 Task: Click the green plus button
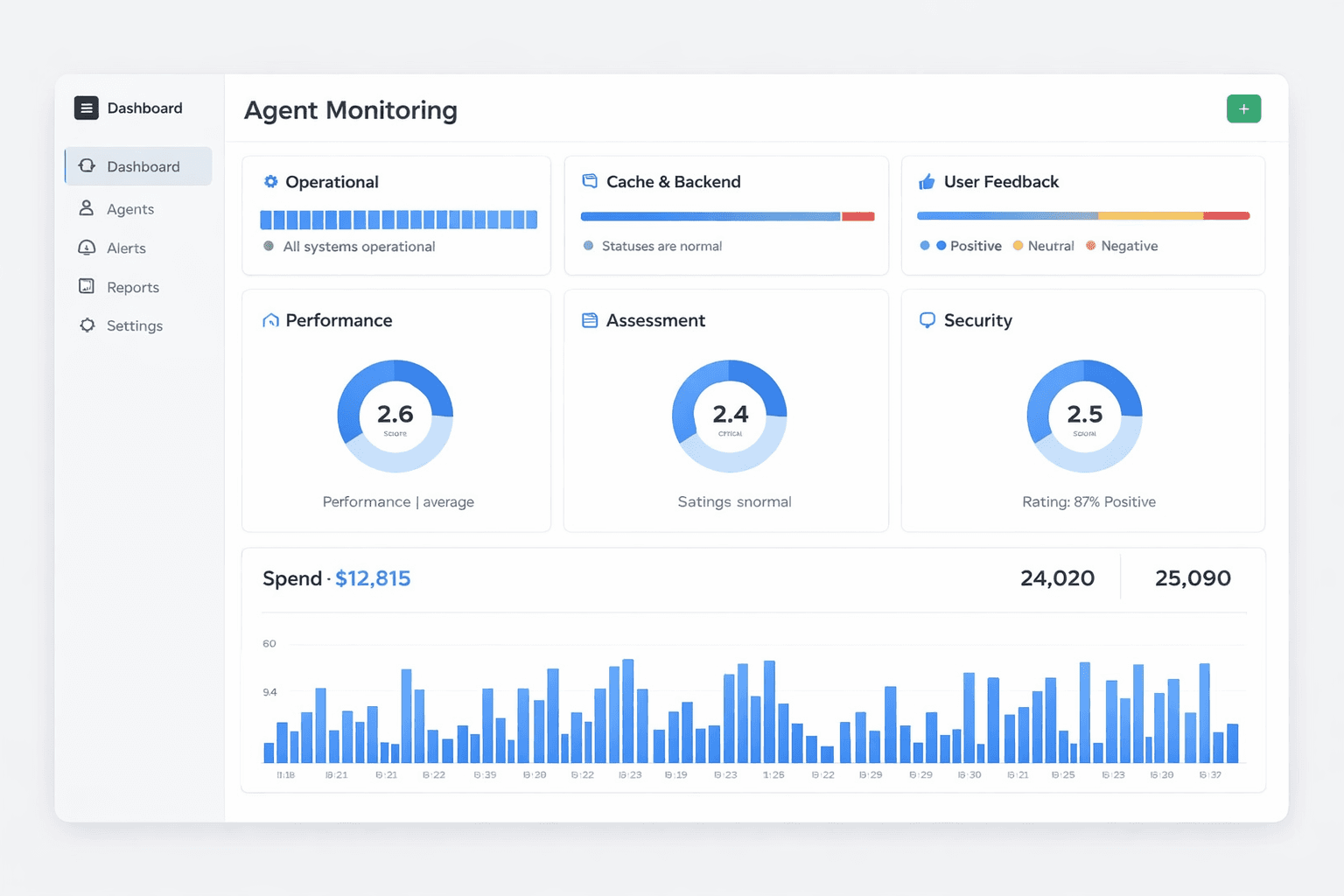[1243, 108]
